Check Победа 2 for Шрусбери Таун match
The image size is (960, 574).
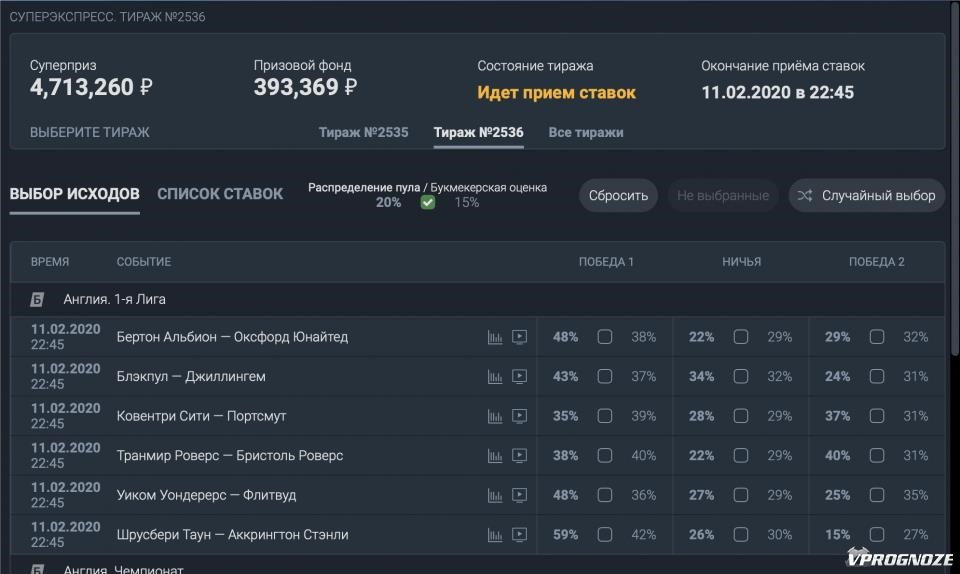877,535
